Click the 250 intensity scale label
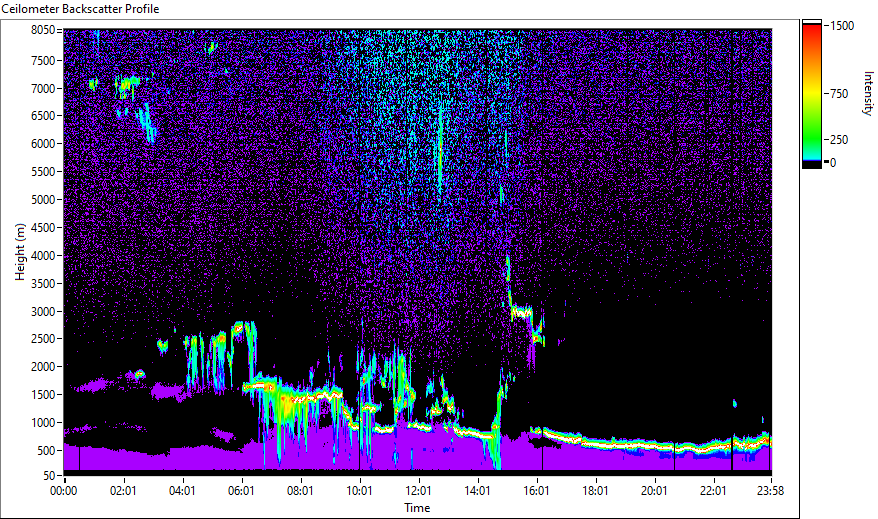The width and height of the screenshot is (878, 519). click(x=839, y=139)
